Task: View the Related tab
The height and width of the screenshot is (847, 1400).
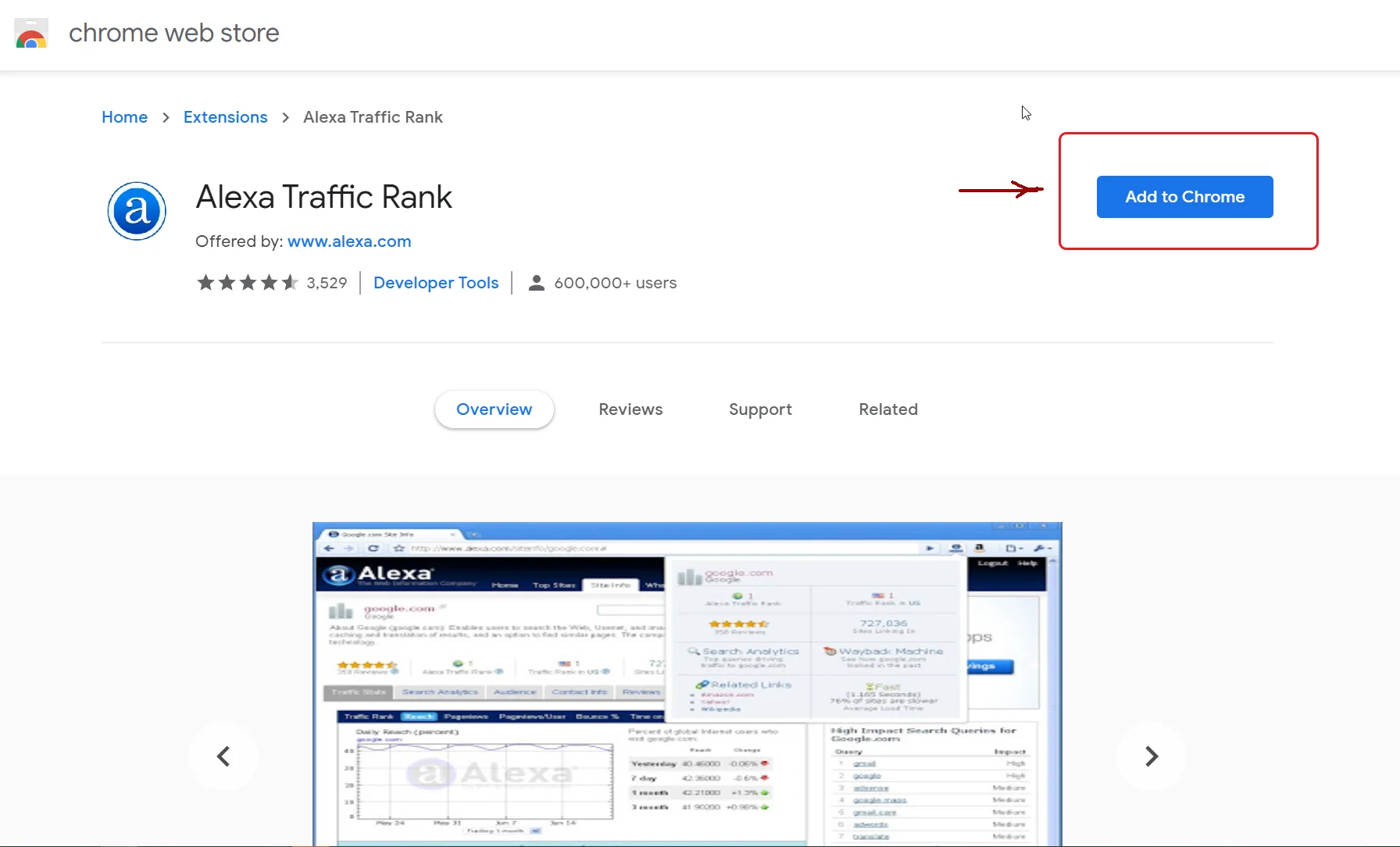Action: click(x=888, y=409)
